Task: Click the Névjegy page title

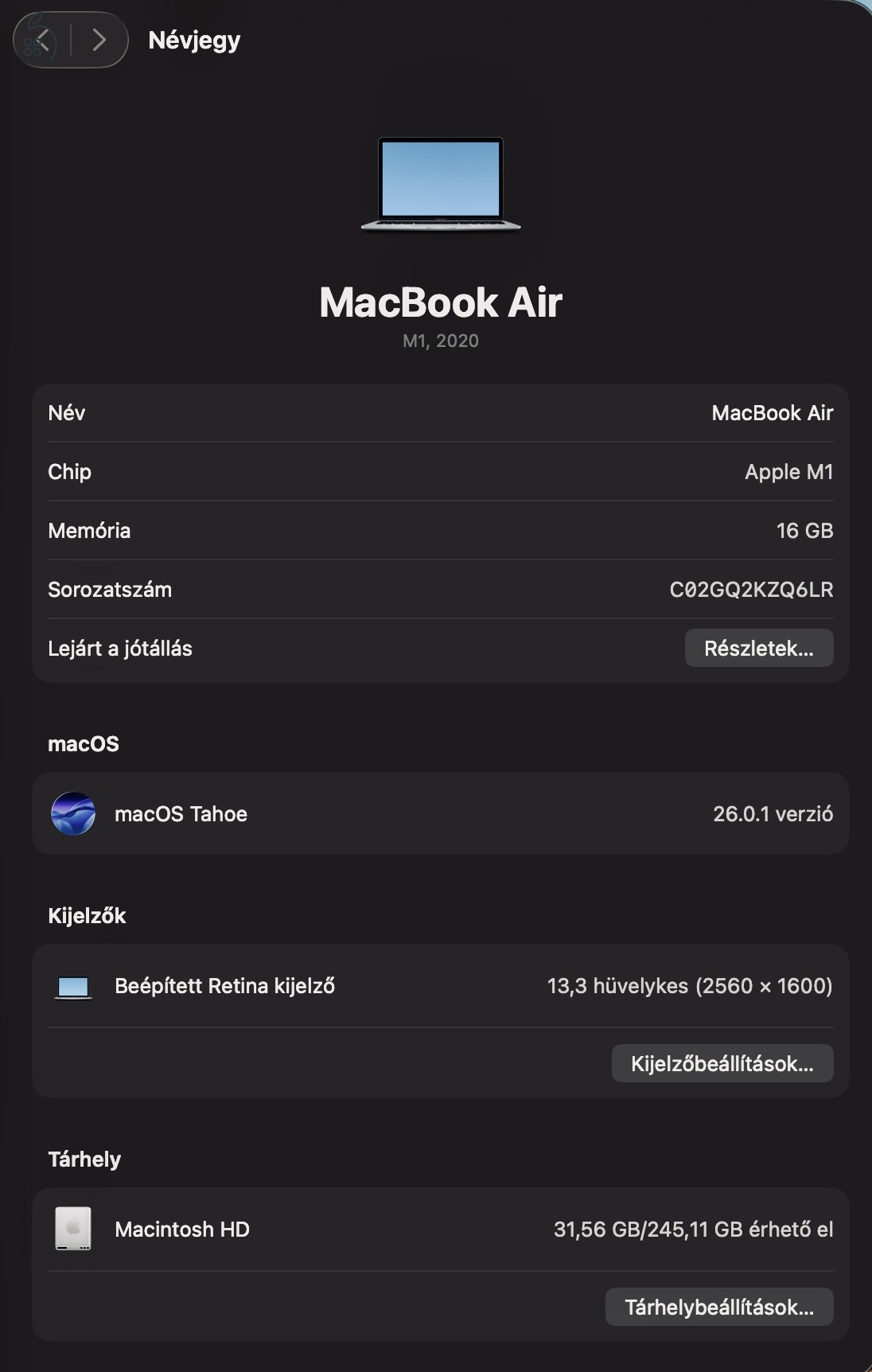Action: 193,40
